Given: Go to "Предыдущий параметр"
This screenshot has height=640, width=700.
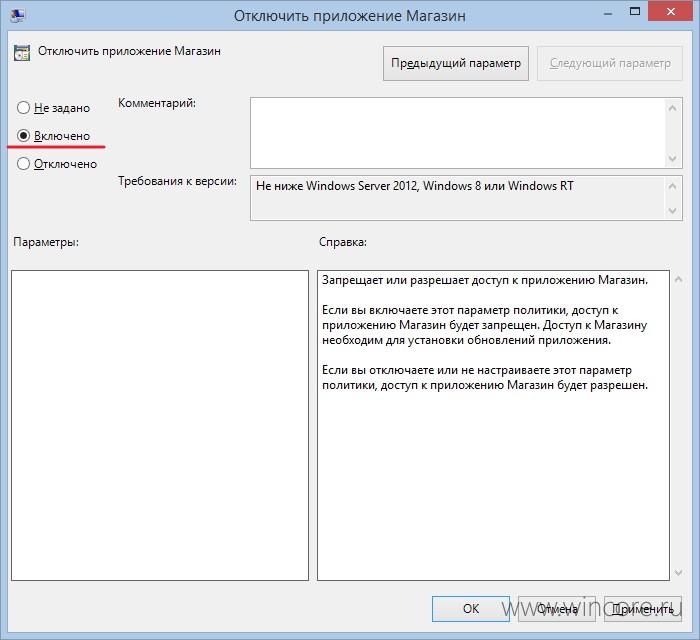Looking at the screenshot, I should (x=456, y=63).
